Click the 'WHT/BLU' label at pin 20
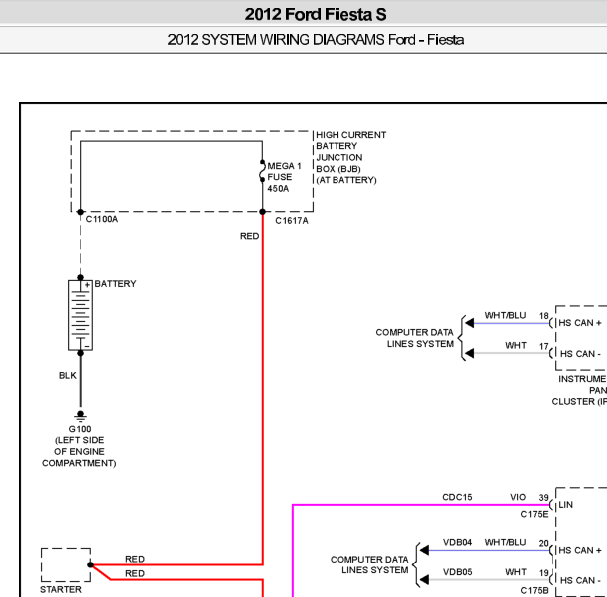607x597 pixels. pos(505,542)
